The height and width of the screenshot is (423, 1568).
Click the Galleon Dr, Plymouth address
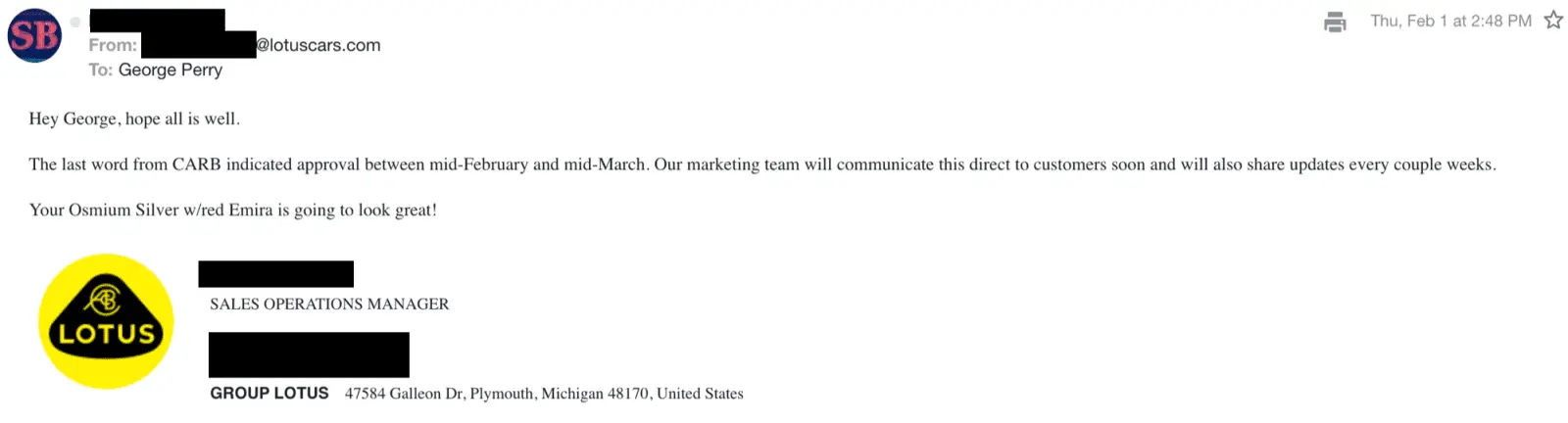544,394
